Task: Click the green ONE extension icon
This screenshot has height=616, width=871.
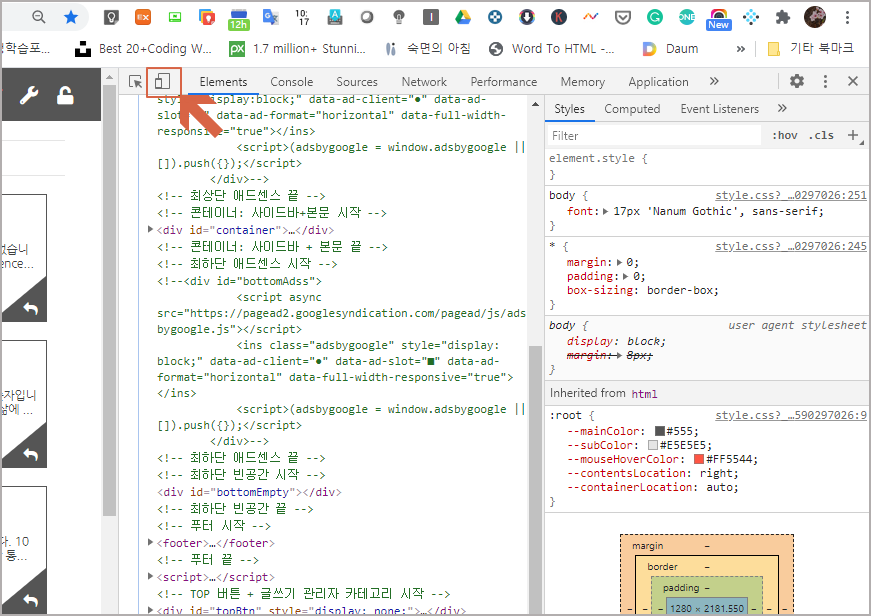Action: tap(687, 17)
